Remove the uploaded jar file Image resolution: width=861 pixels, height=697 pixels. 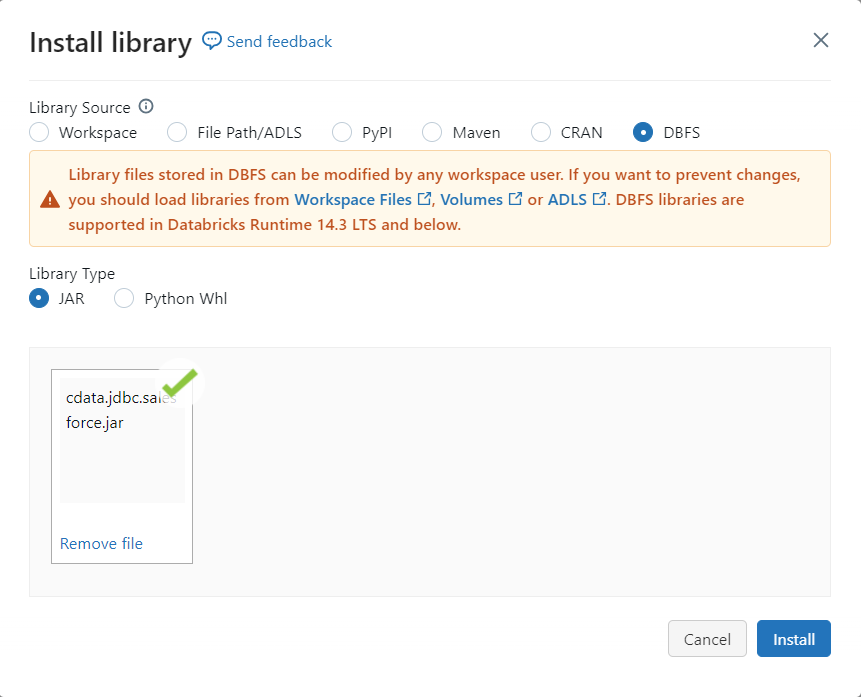101,543
